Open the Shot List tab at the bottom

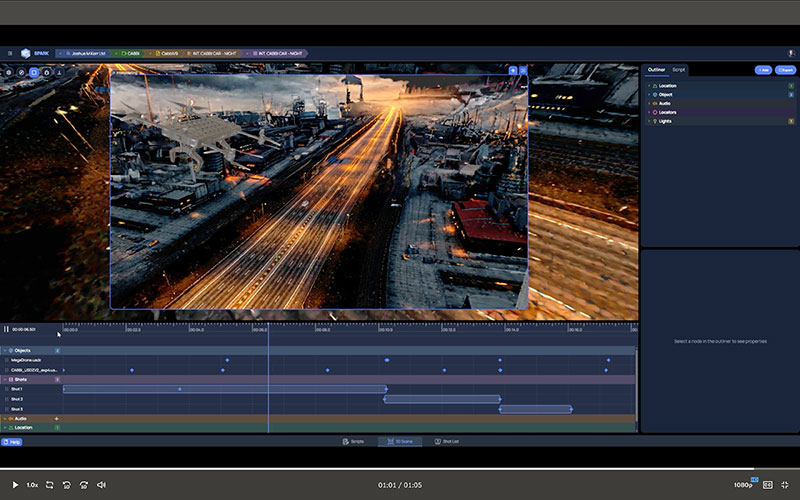[x=446, y=441]
